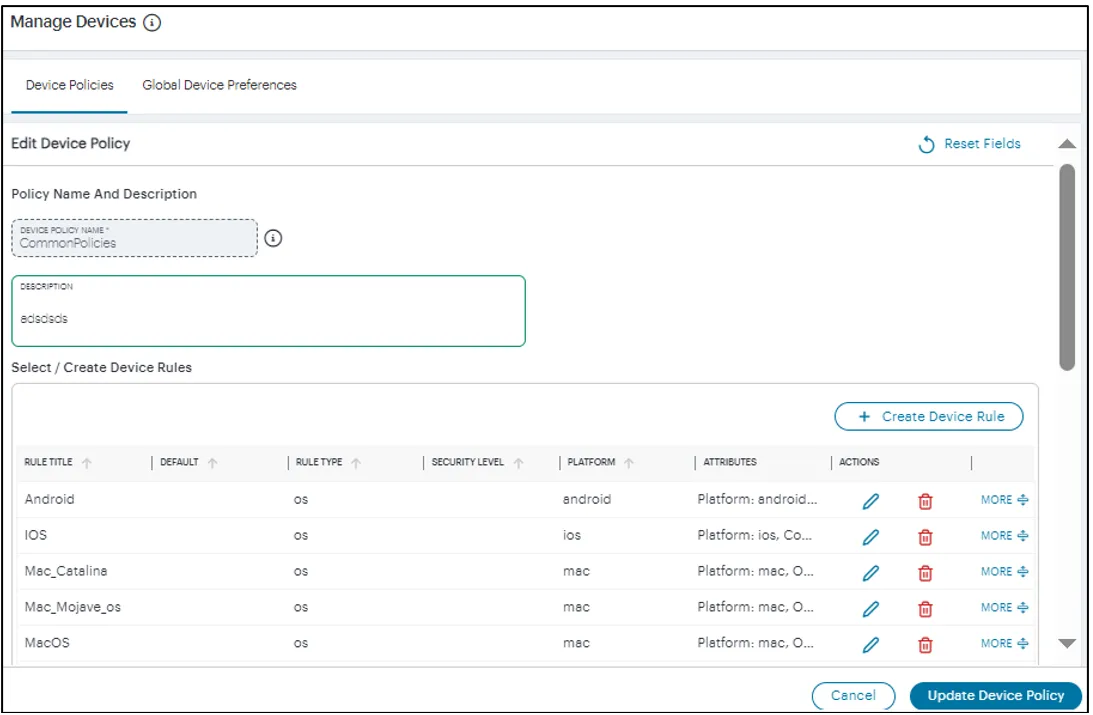Click the Update Device Policy button
The height and width of the screenshot is (715, 1093).
tap(995, 695)
